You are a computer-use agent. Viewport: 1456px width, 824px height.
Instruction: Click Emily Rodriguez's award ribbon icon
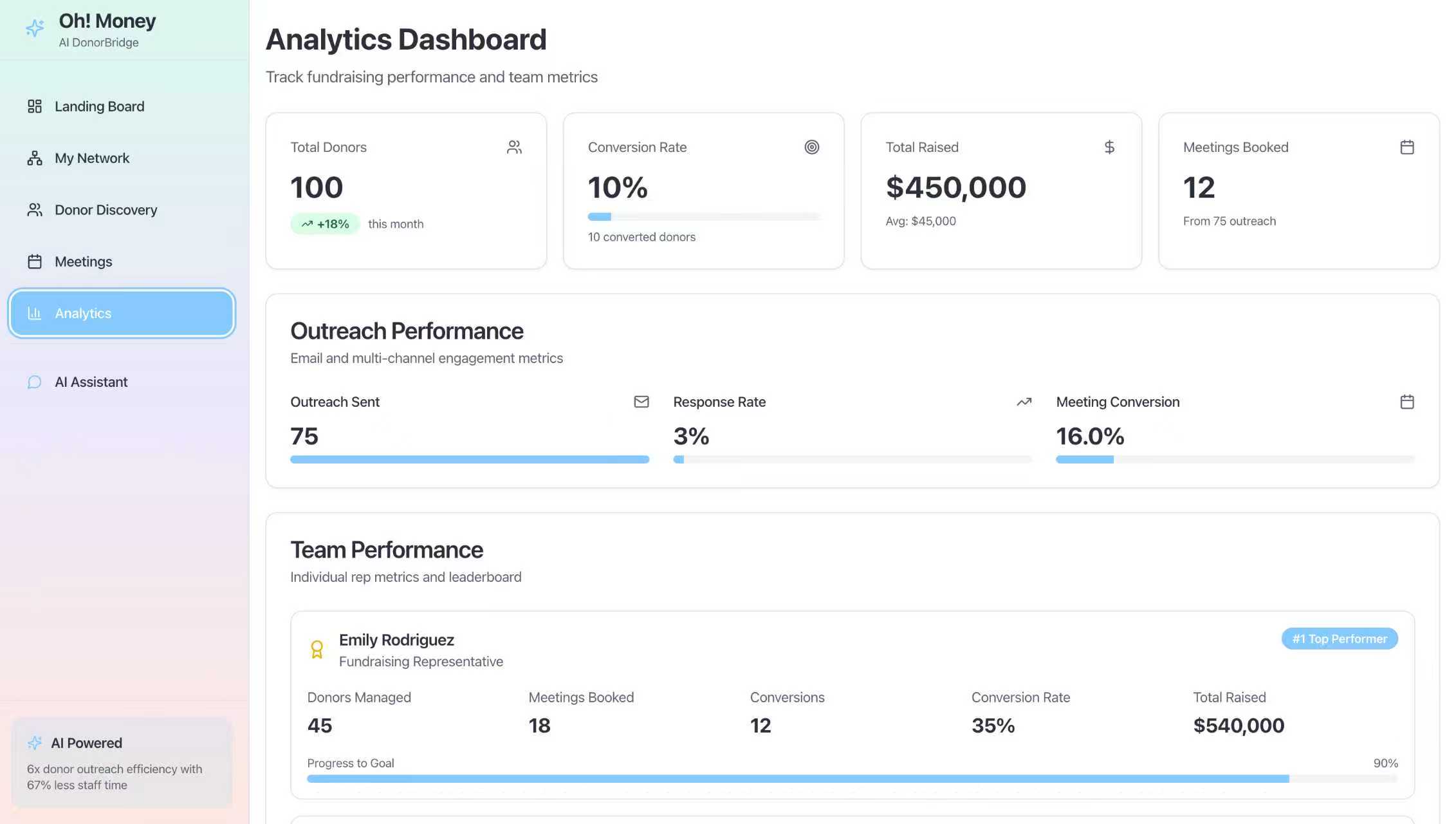tap(317, 649)
